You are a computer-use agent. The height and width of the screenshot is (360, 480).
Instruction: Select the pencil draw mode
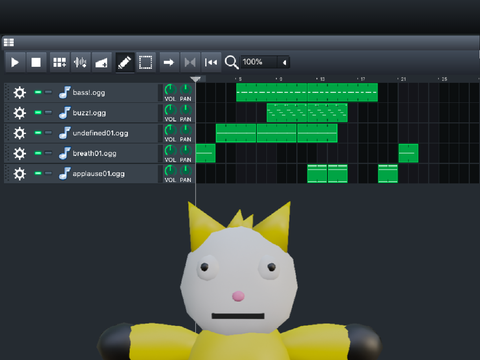coord(125,62)
